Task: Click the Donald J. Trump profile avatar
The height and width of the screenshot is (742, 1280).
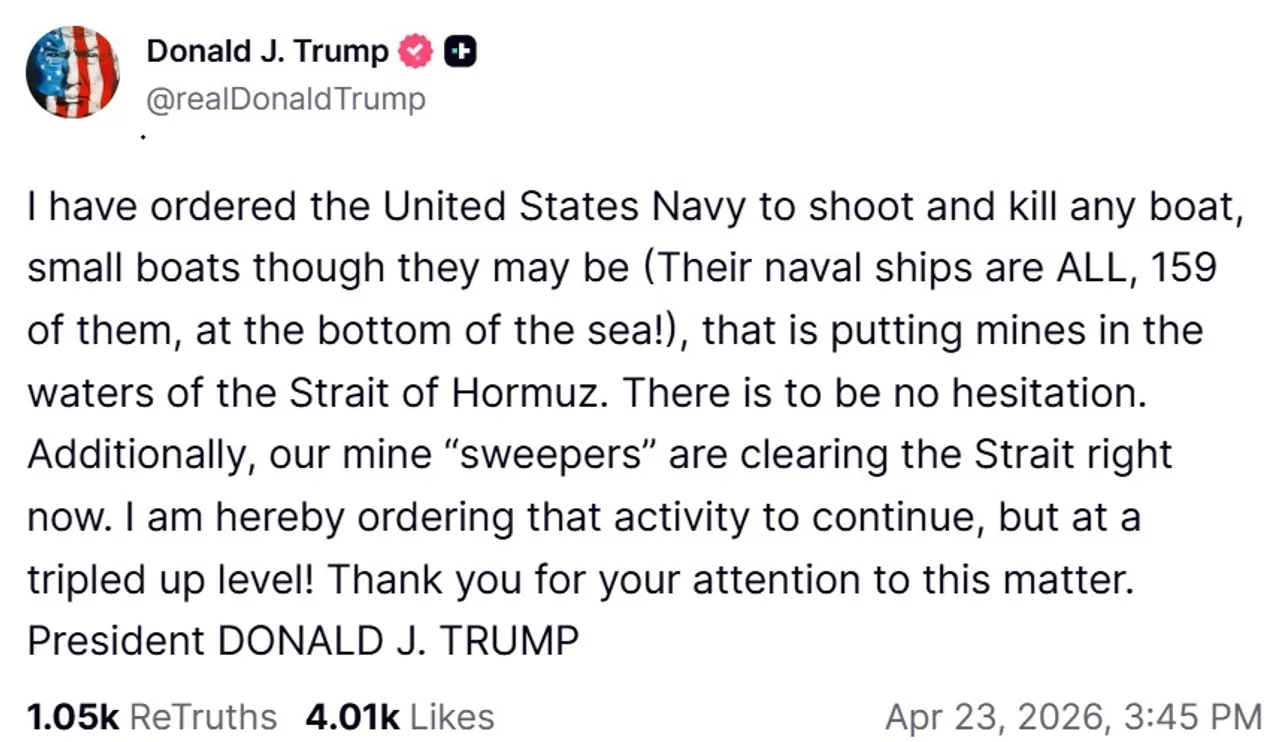Action: coord(72,72)
